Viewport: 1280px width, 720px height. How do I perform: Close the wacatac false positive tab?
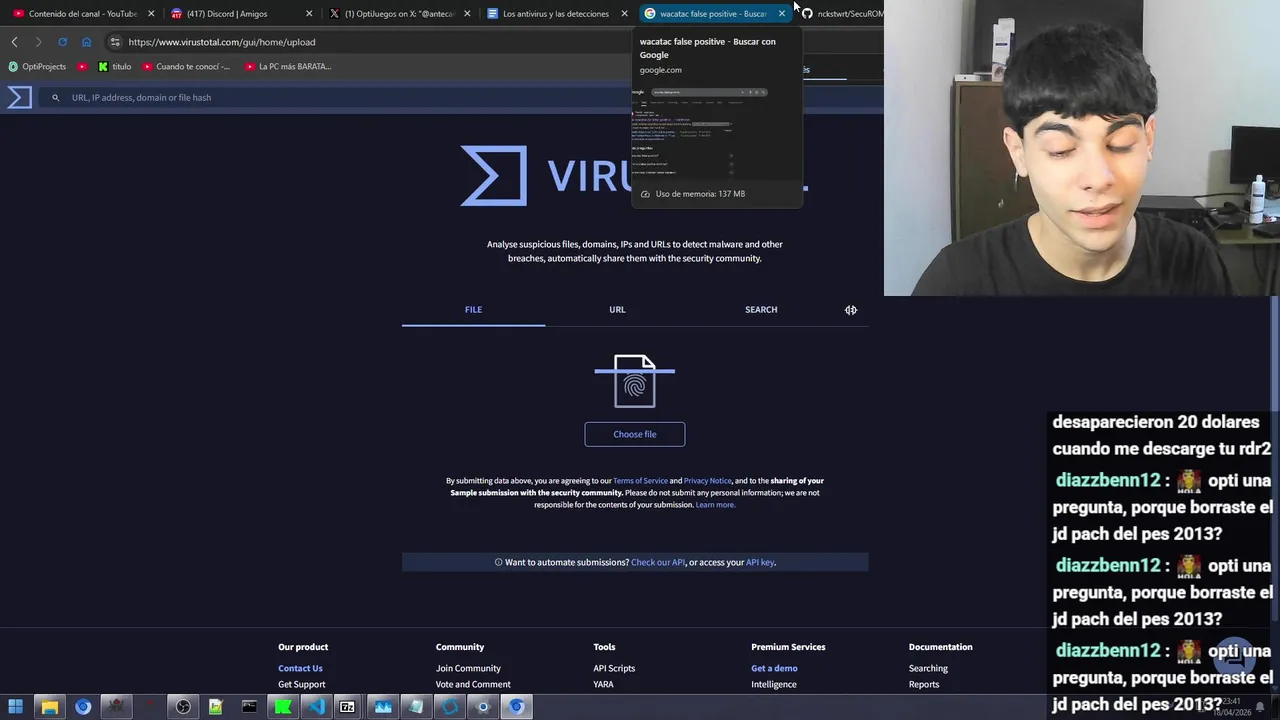coord(782,14)
